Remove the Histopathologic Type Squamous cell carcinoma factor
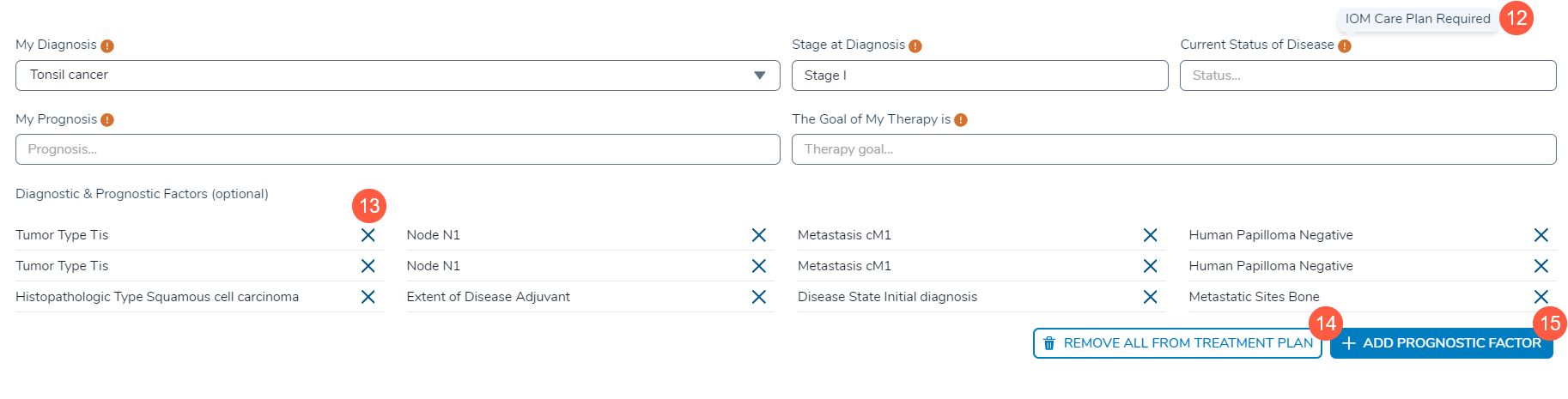The height and width of the screenshot is (399, 1568). pos(368,297)
